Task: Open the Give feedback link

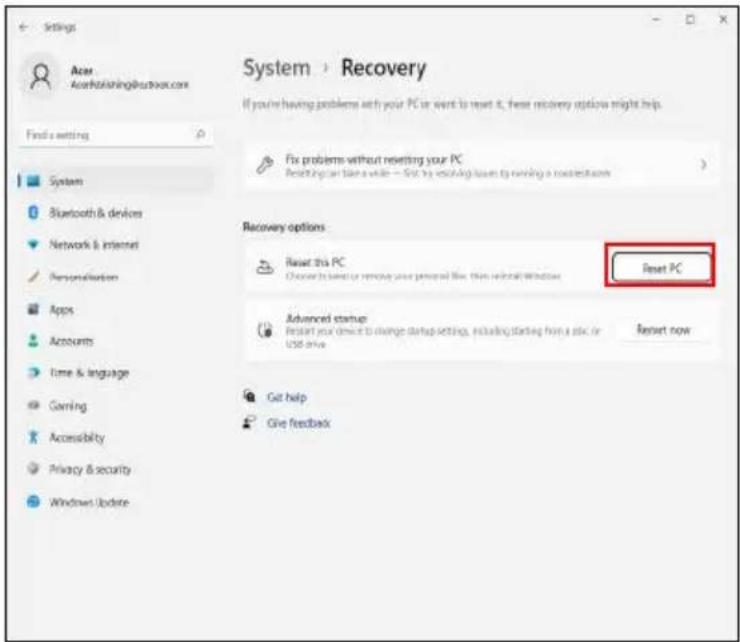Action: (298, 422)
